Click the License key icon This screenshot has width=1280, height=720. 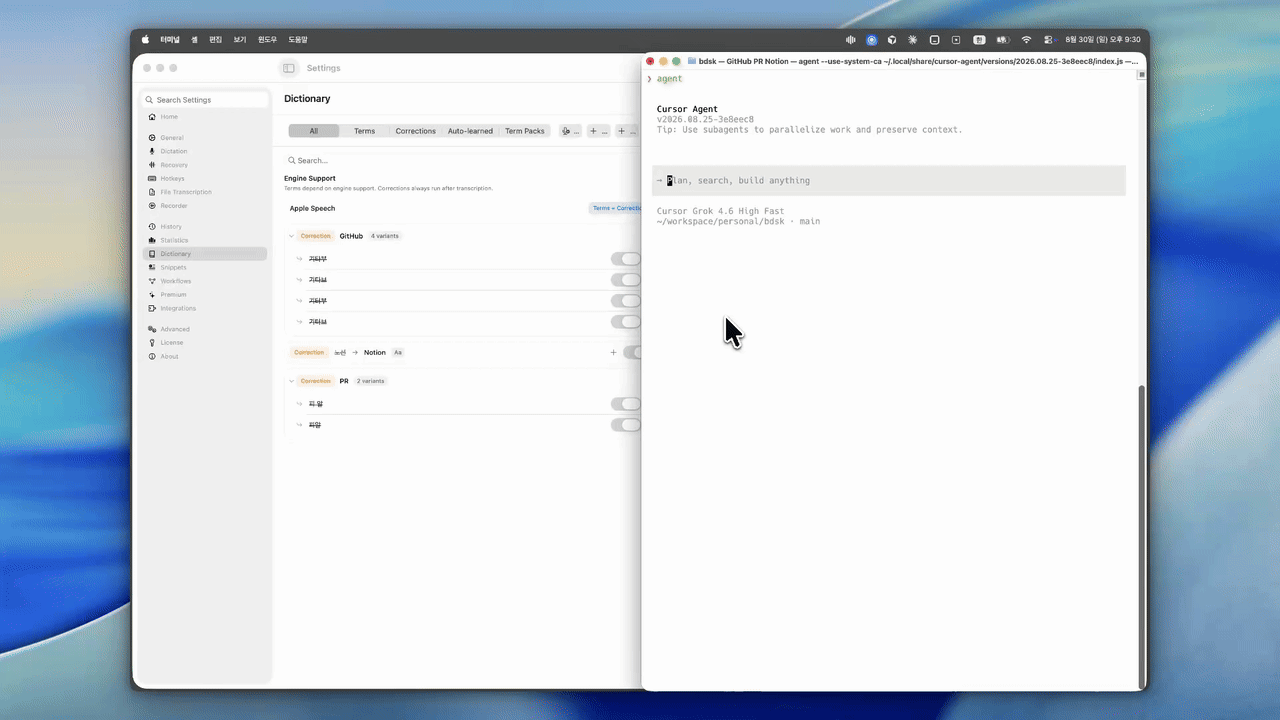click(152, 343)
